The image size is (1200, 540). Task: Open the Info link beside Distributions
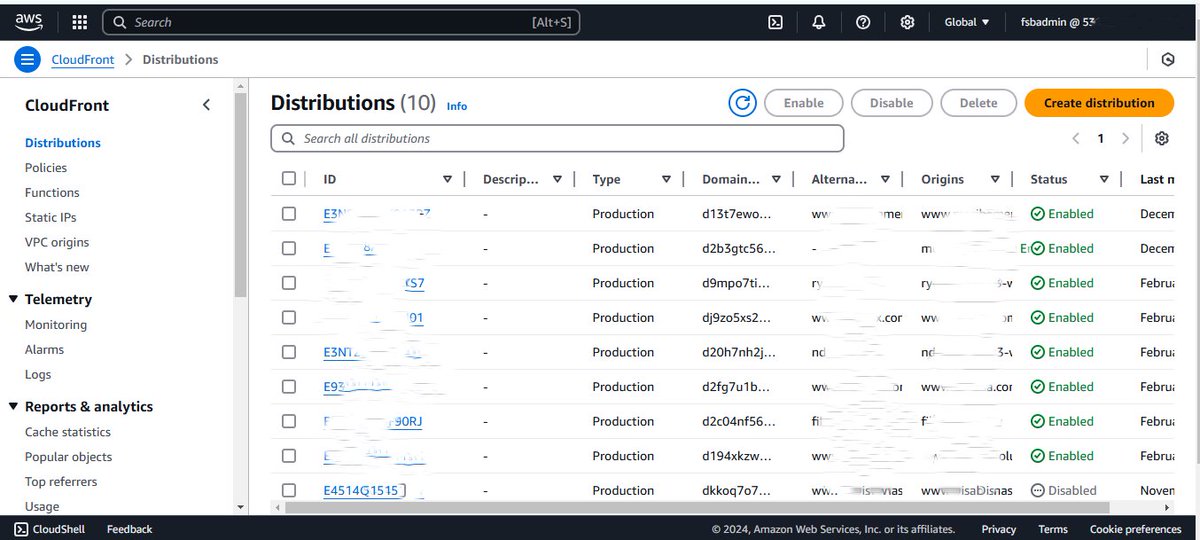pos(457,106)
